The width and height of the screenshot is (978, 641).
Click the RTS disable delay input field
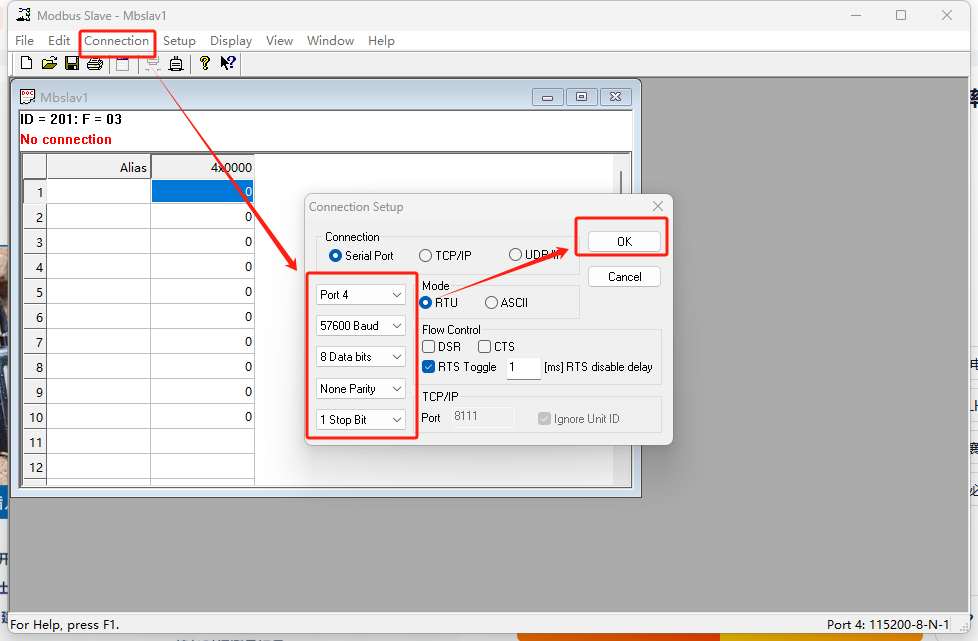coord(523,368)
